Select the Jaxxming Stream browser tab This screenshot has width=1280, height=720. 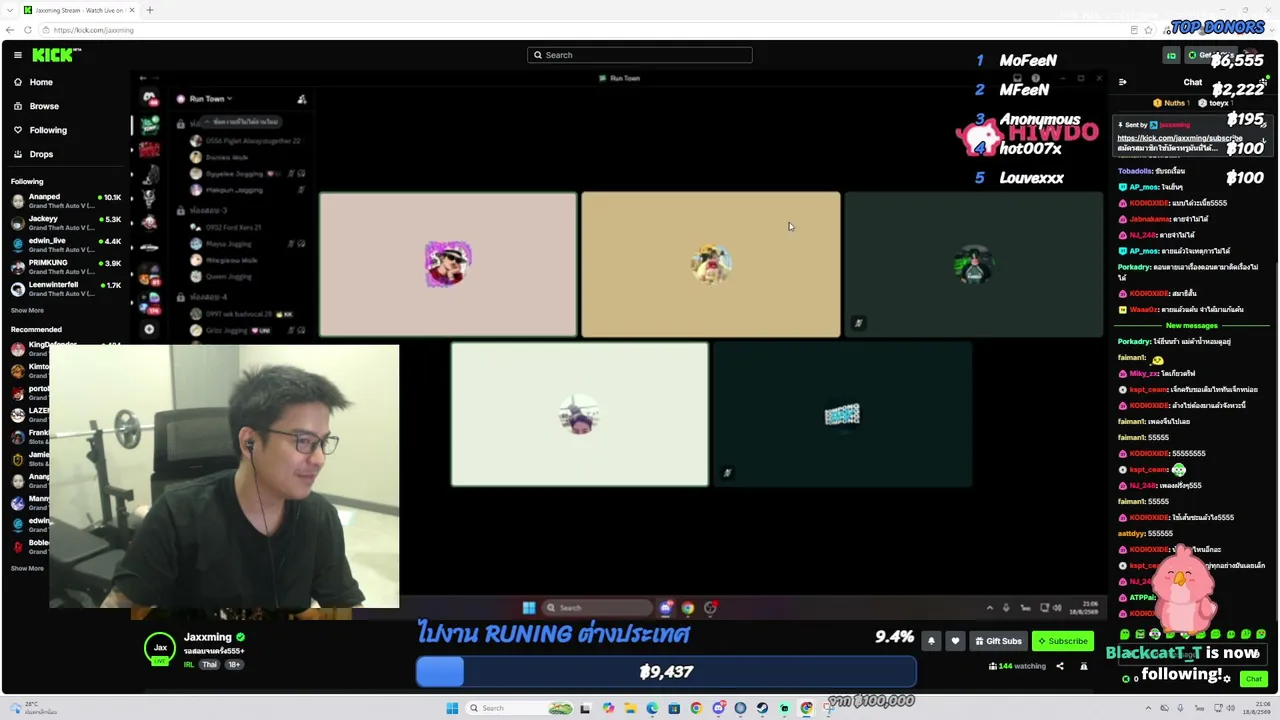click(x=78, y=10)
